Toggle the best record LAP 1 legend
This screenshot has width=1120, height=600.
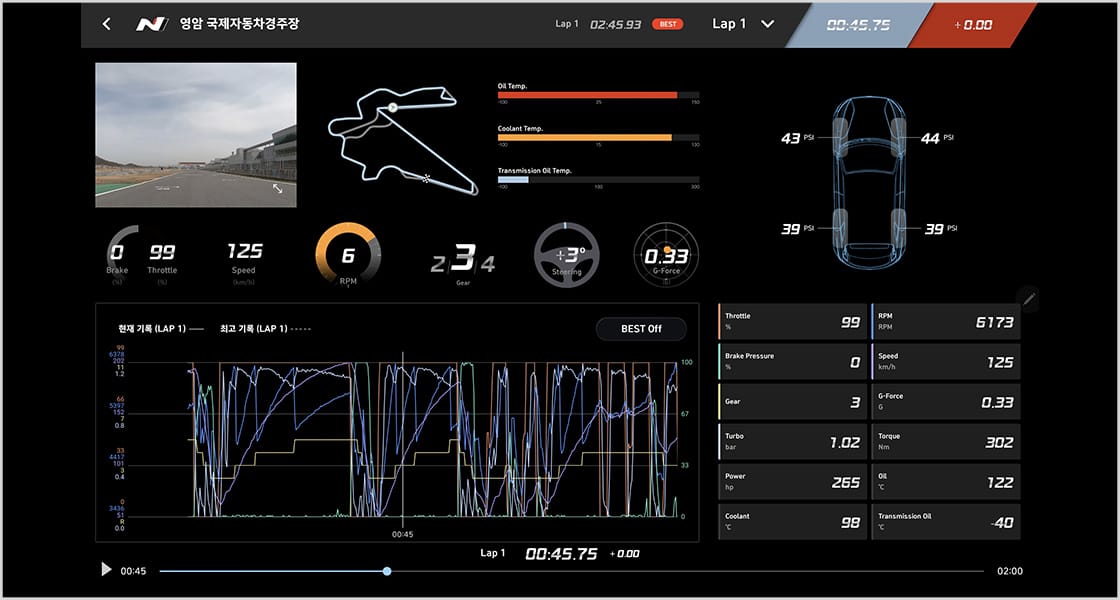(x=265, y=329)
